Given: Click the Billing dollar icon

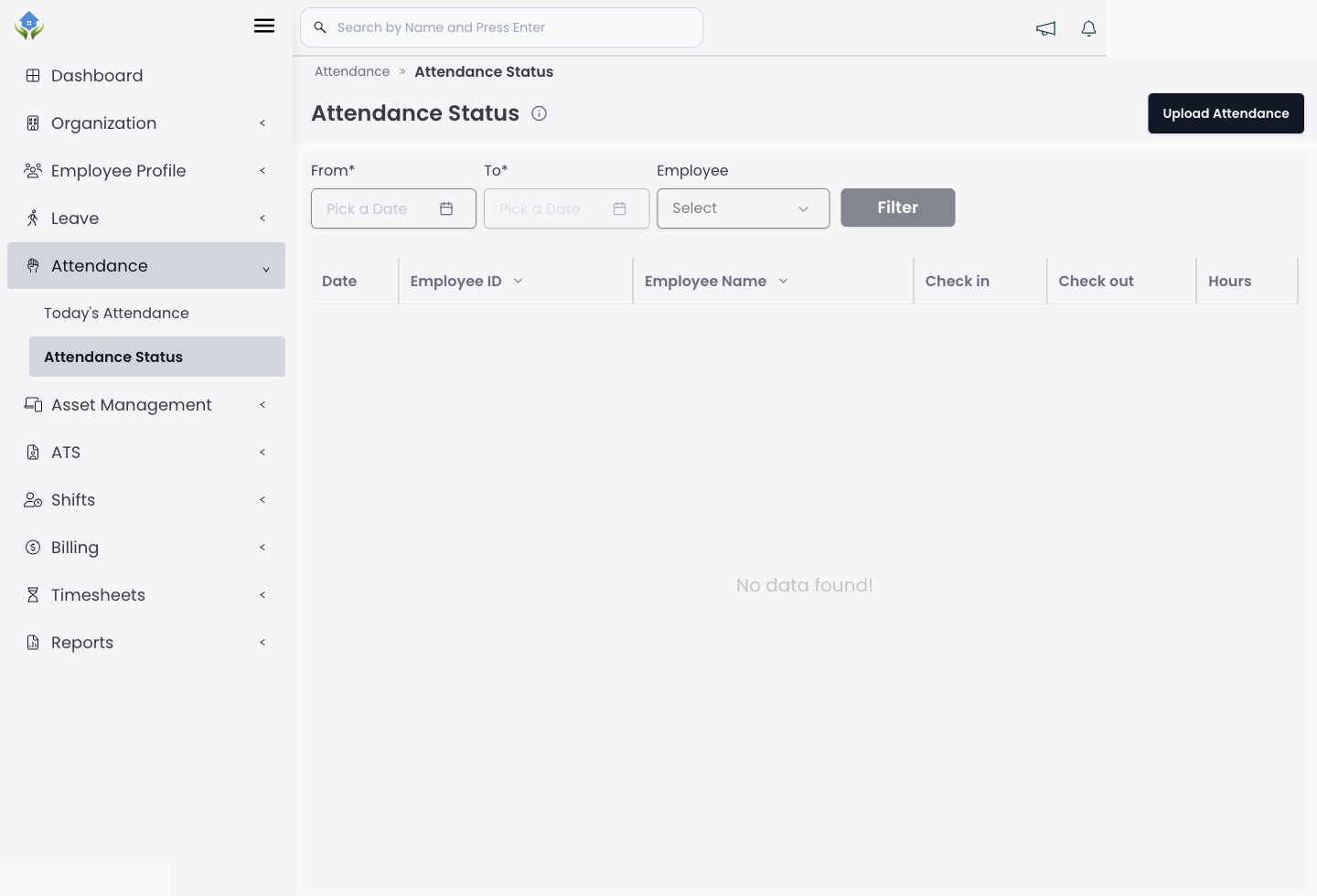Looking at the screenshot, I should pyautogui.click(x=33, y=547).
